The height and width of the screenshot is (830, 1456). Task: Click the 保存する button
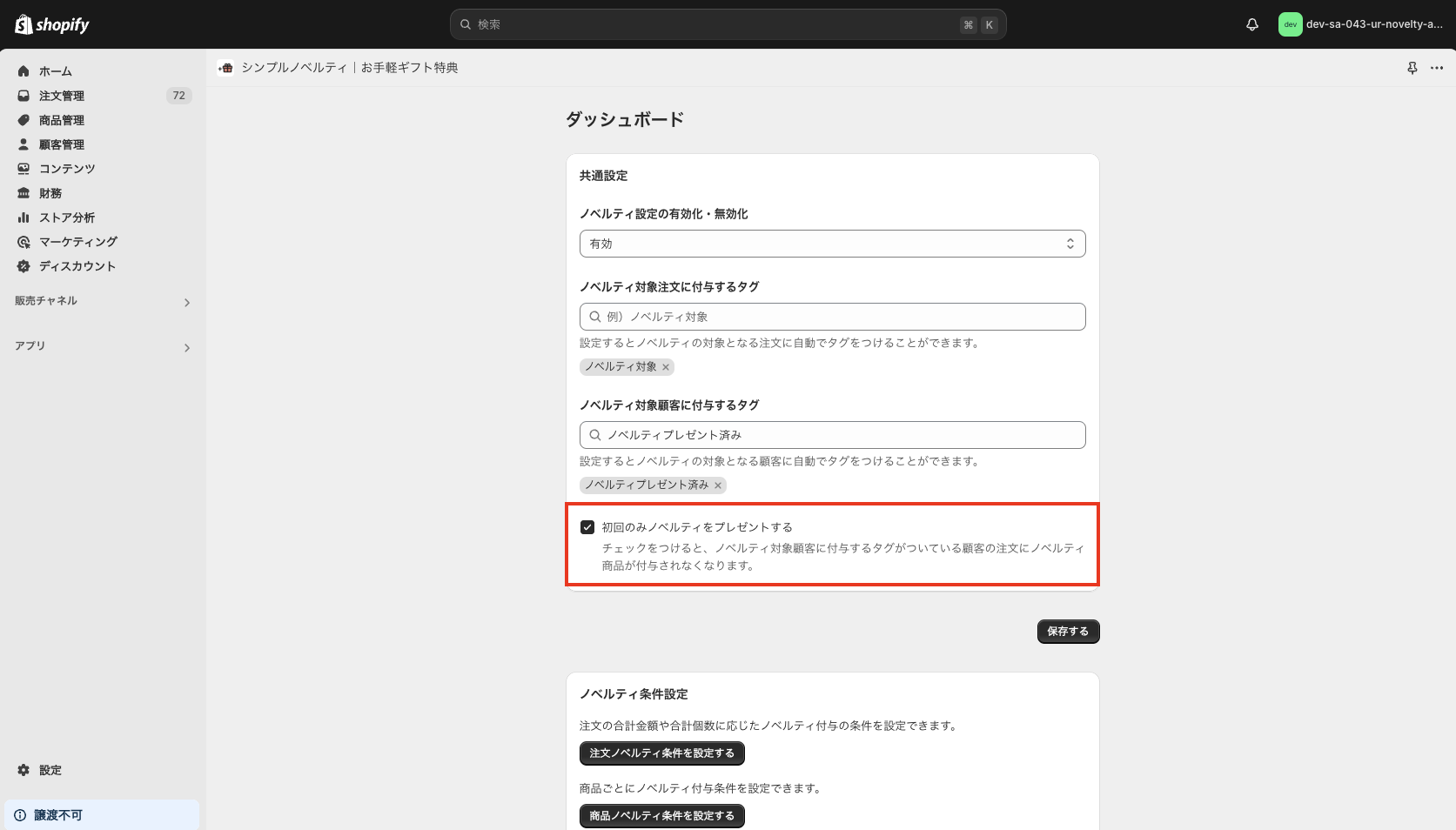pyautogui.click(x=1068, y=631)
